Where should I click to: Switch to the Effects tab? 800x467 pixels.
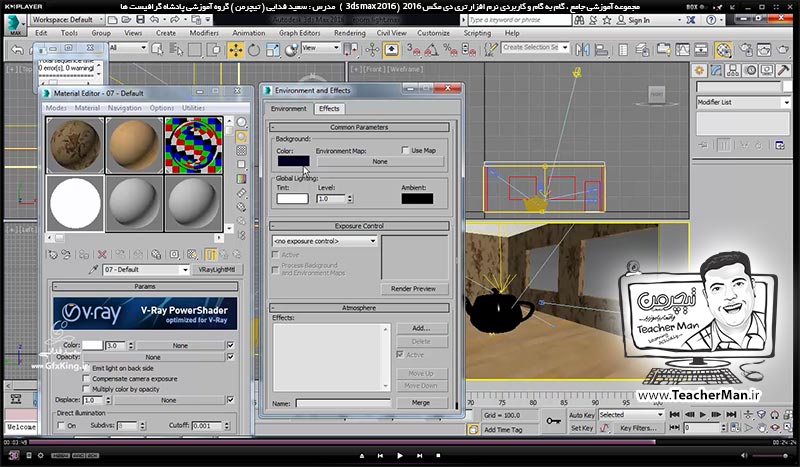329,108
